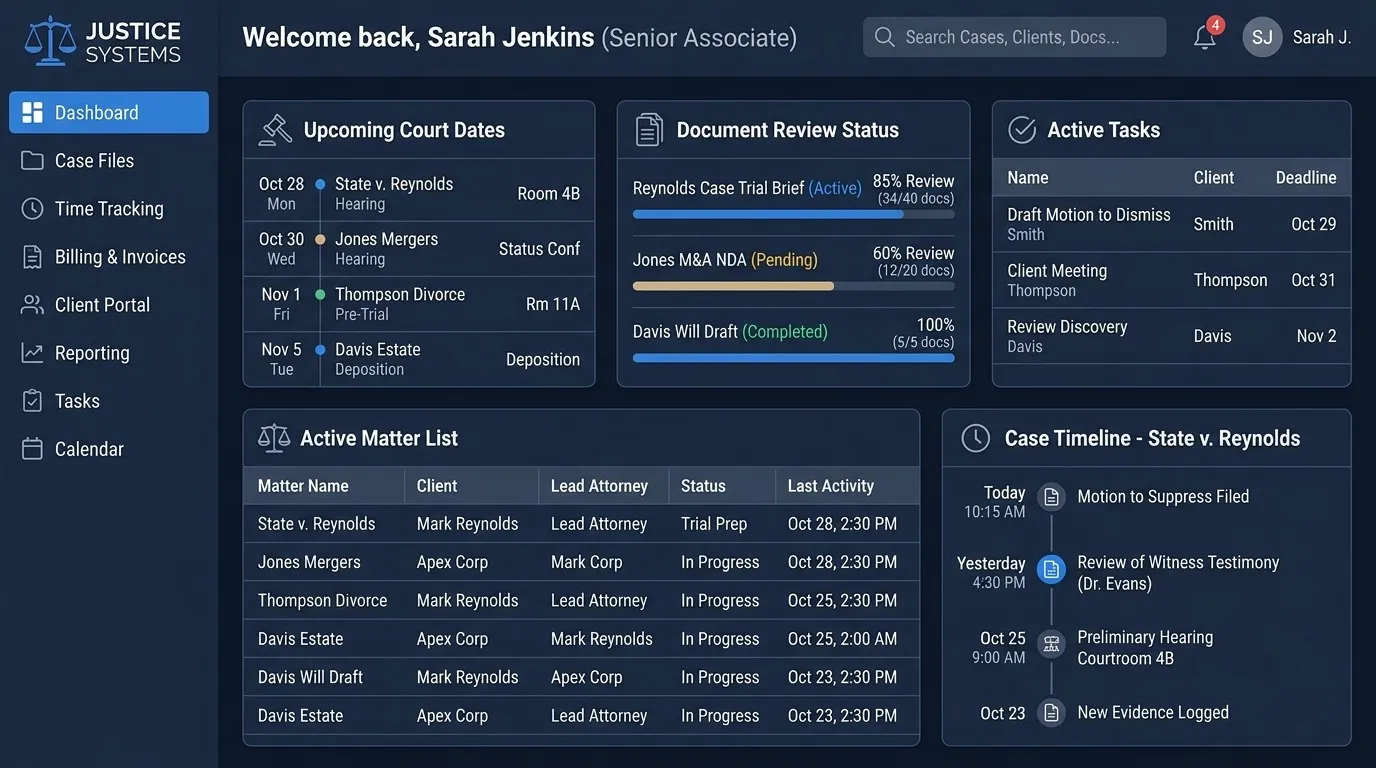Click the New Evidence Logged document icon
Image resolution: width=1376 pixels, height=768 pixels.
pyautogui.click(x=1051, y=713)
